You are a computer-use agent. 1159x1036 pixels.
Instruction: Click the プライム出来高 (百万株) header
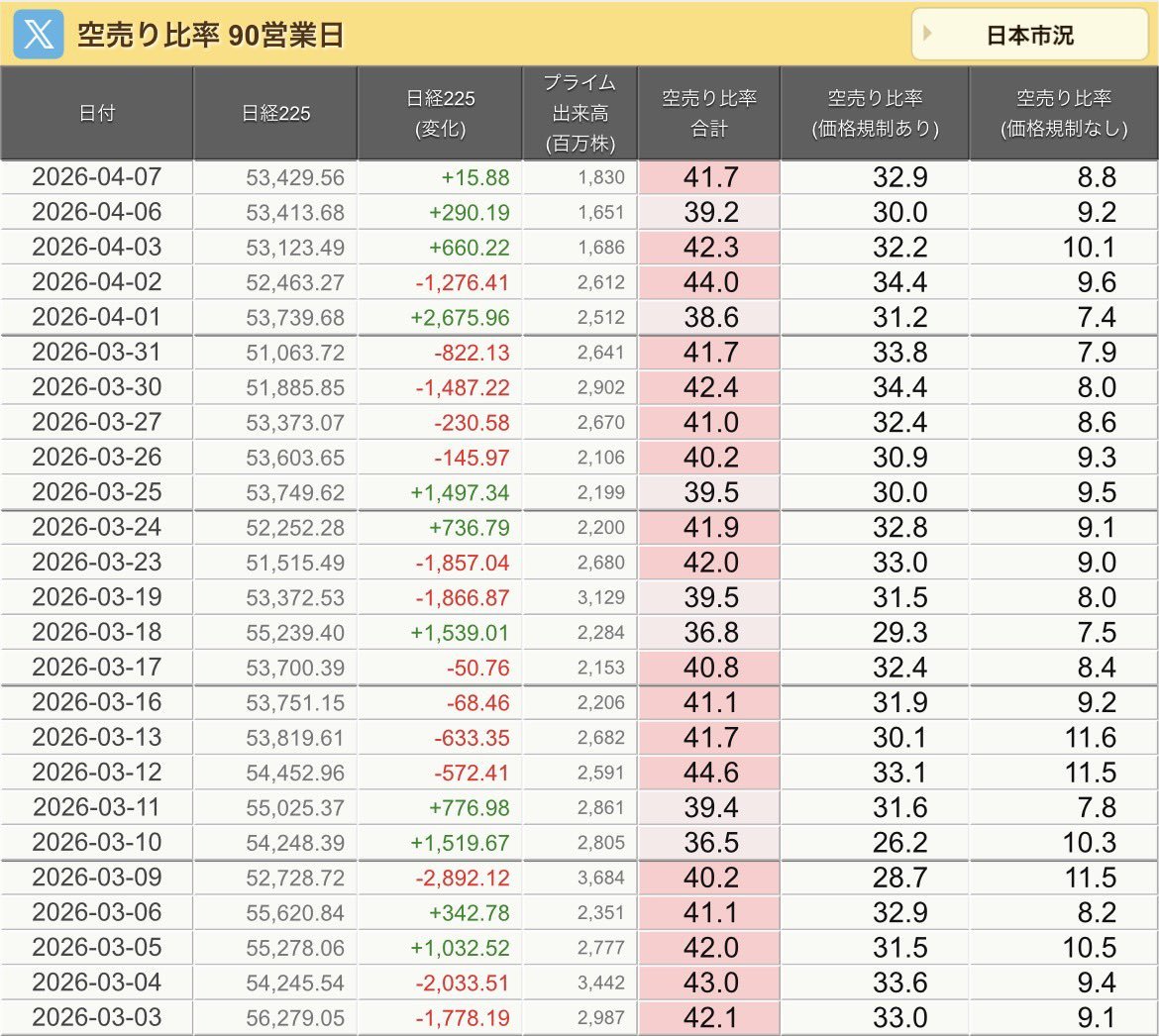pyautogui.click(x=580, y=113)
